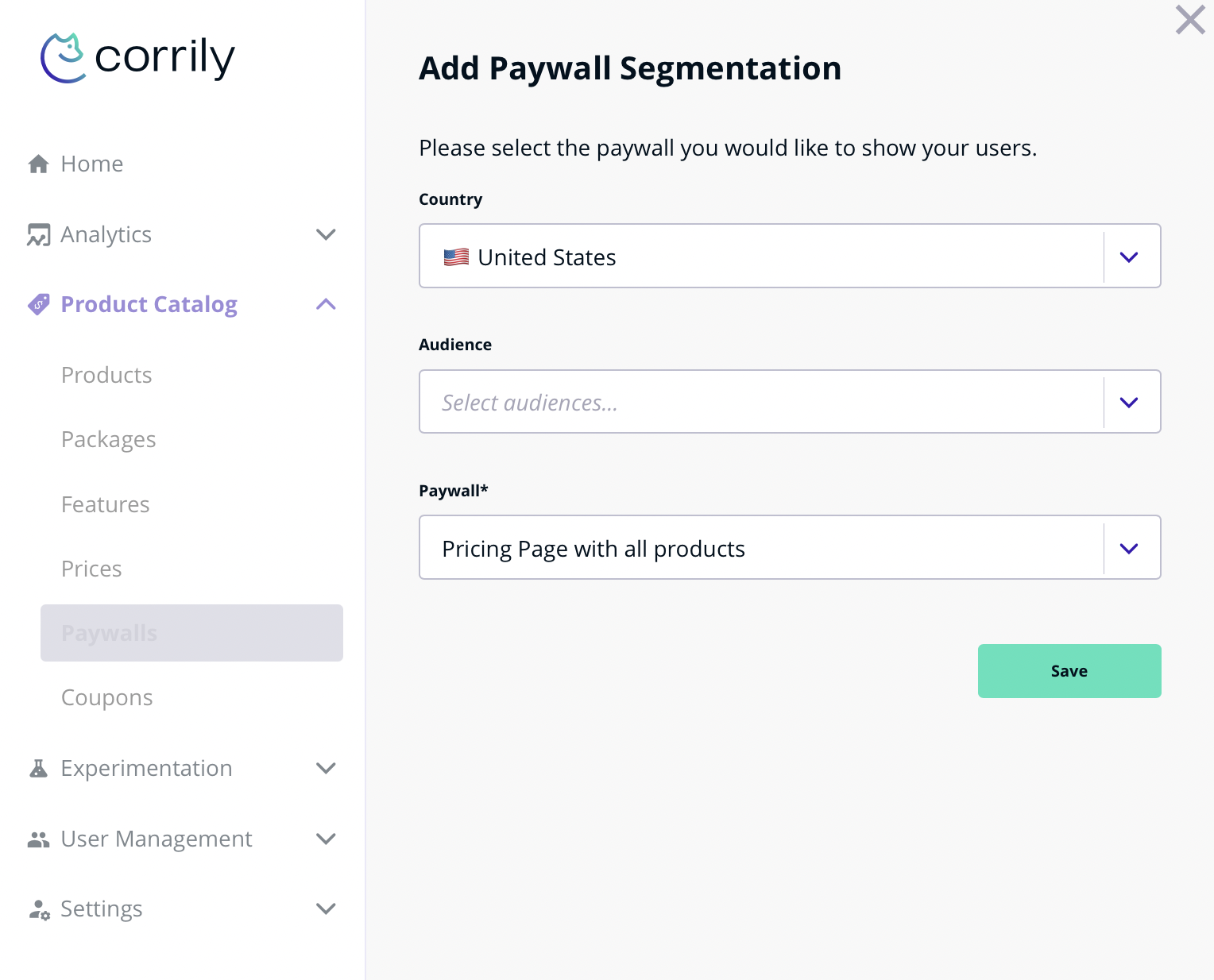Image resolution: width=1214 pixels, height=980 pixels.
Task: Go to the Products menu item
Action: [106, 375]
